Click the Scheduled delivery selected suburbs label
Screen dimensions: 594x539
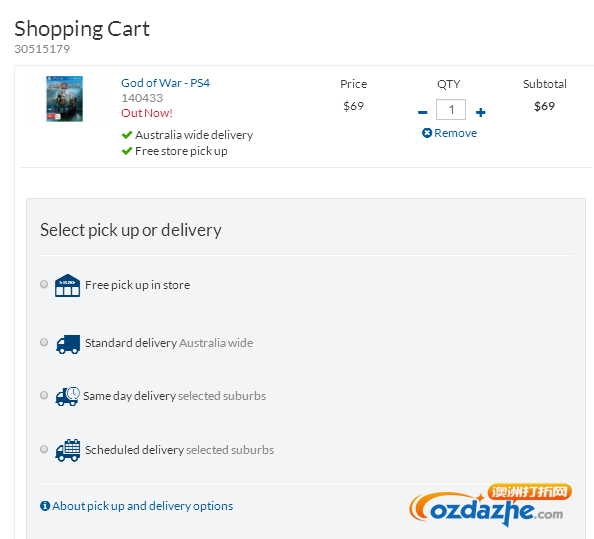(x=180, y=450)
